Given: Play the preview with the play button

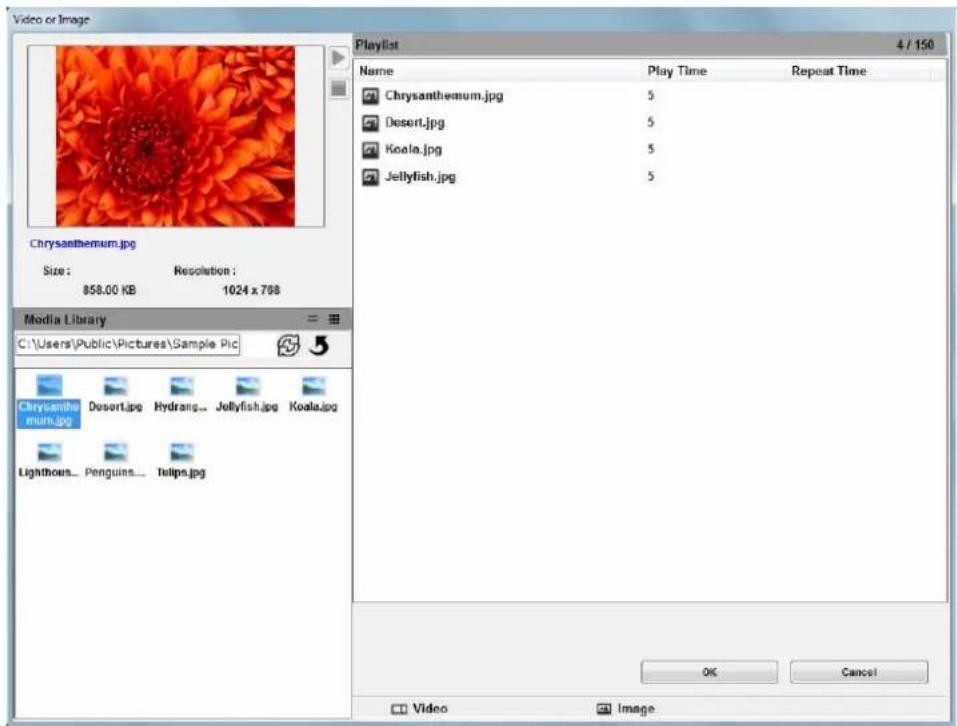Looking at the screenshot, I should pyautogui.click(x=338, y=59).
